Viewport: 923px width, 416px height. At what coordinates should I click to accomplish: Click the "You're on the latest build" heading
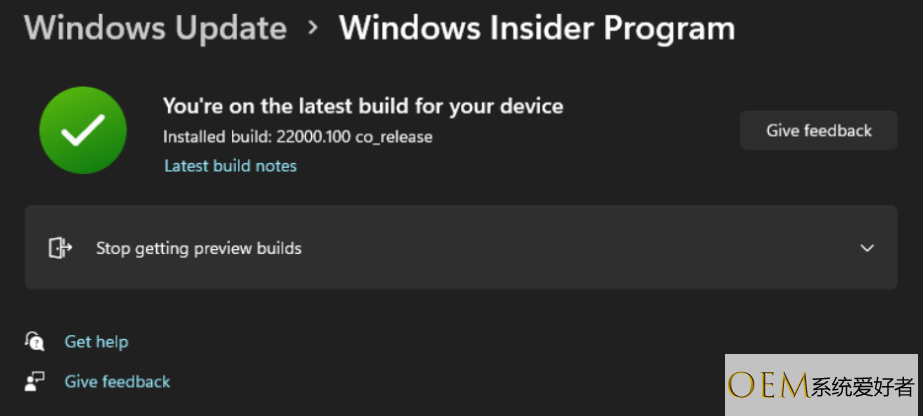pos(363,105)
